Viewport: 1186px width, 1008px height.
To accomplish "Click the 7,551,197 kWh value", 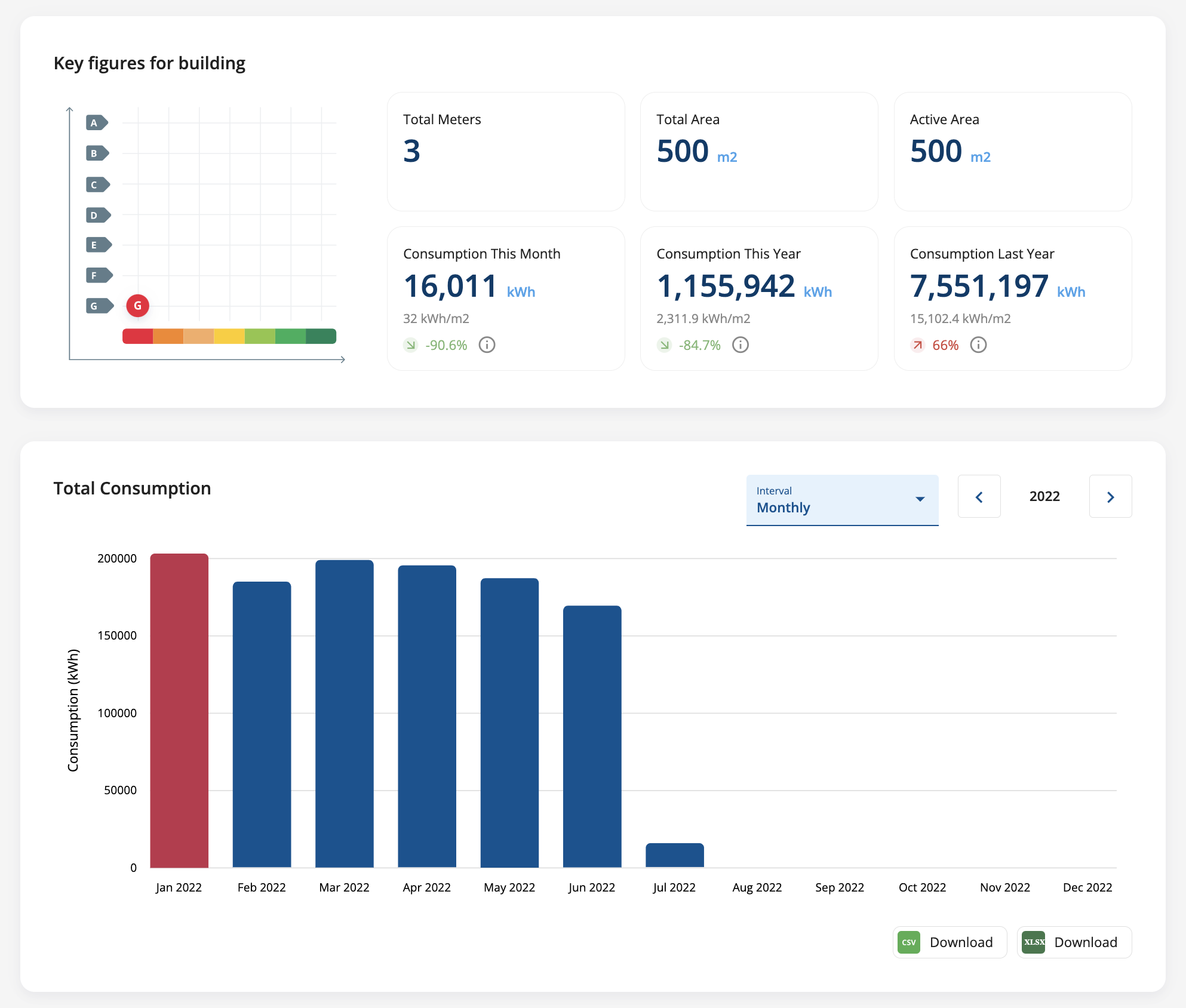I will 998,287.
